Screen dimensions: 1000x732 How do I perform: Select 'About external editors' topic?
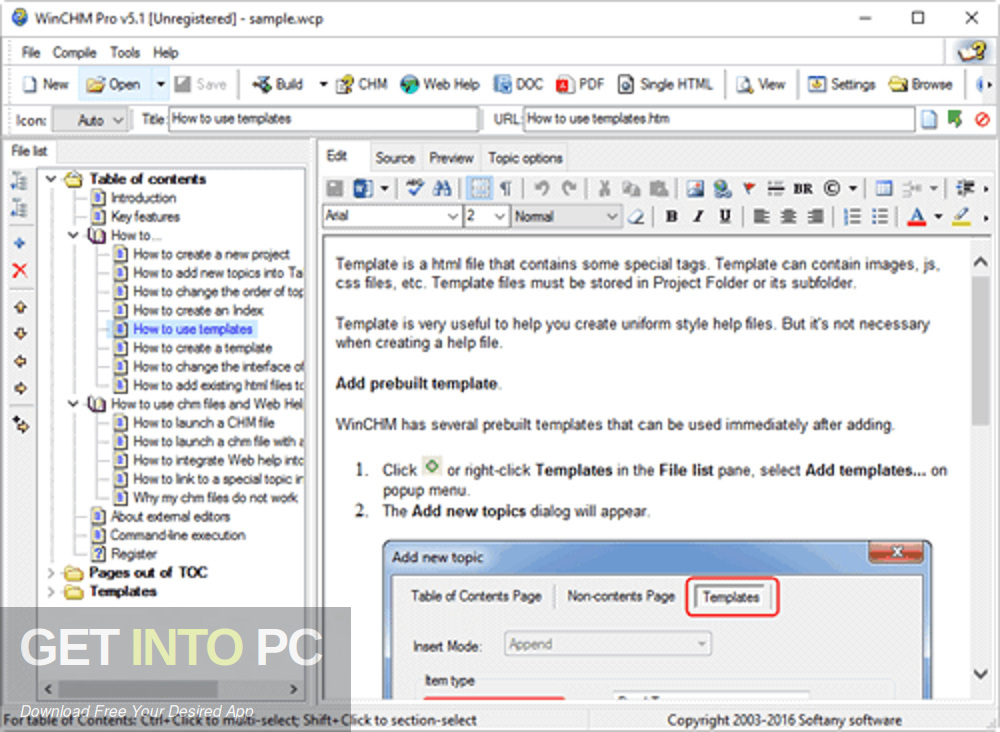[x=170, y=516]
